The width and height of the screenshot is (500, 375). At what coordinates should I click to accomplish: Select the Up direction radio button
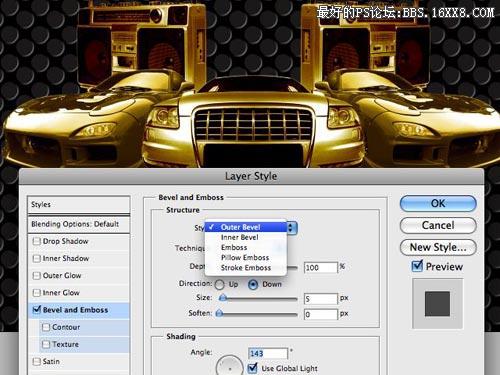tap(220, 284)
